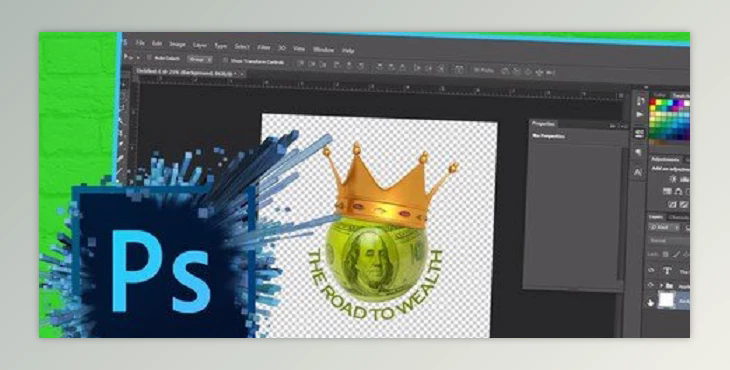
Task: Select the 3D Slide mode icon
Action: 539,72
